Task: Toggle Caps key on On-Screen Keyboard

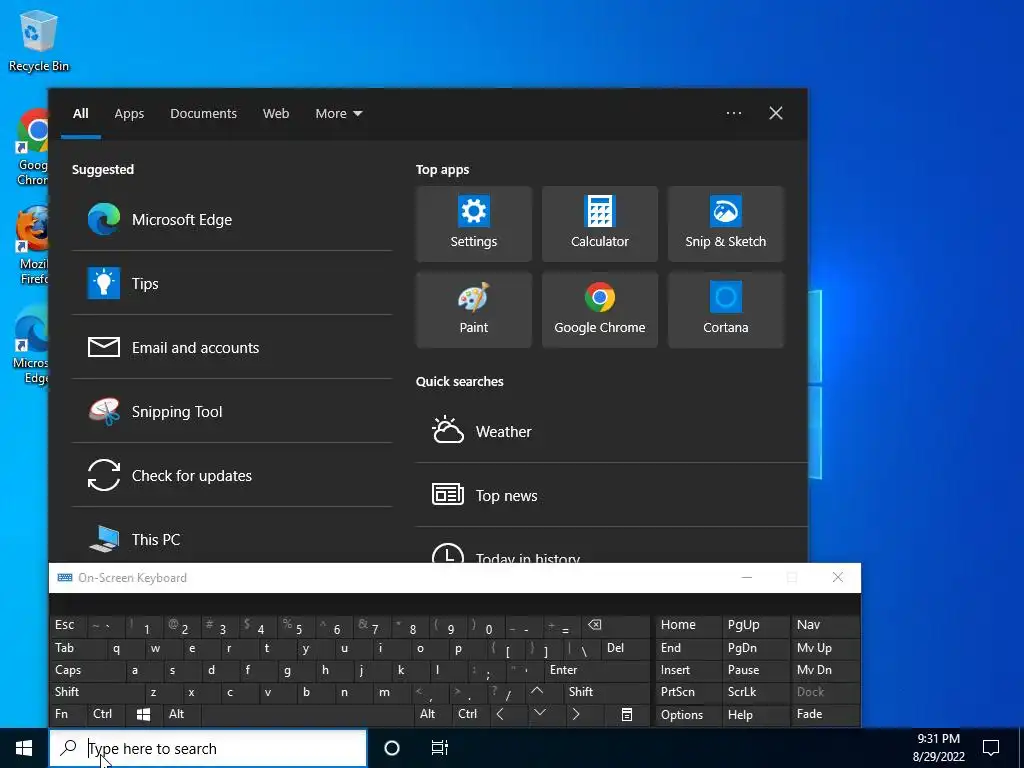Action: point(87,671)
